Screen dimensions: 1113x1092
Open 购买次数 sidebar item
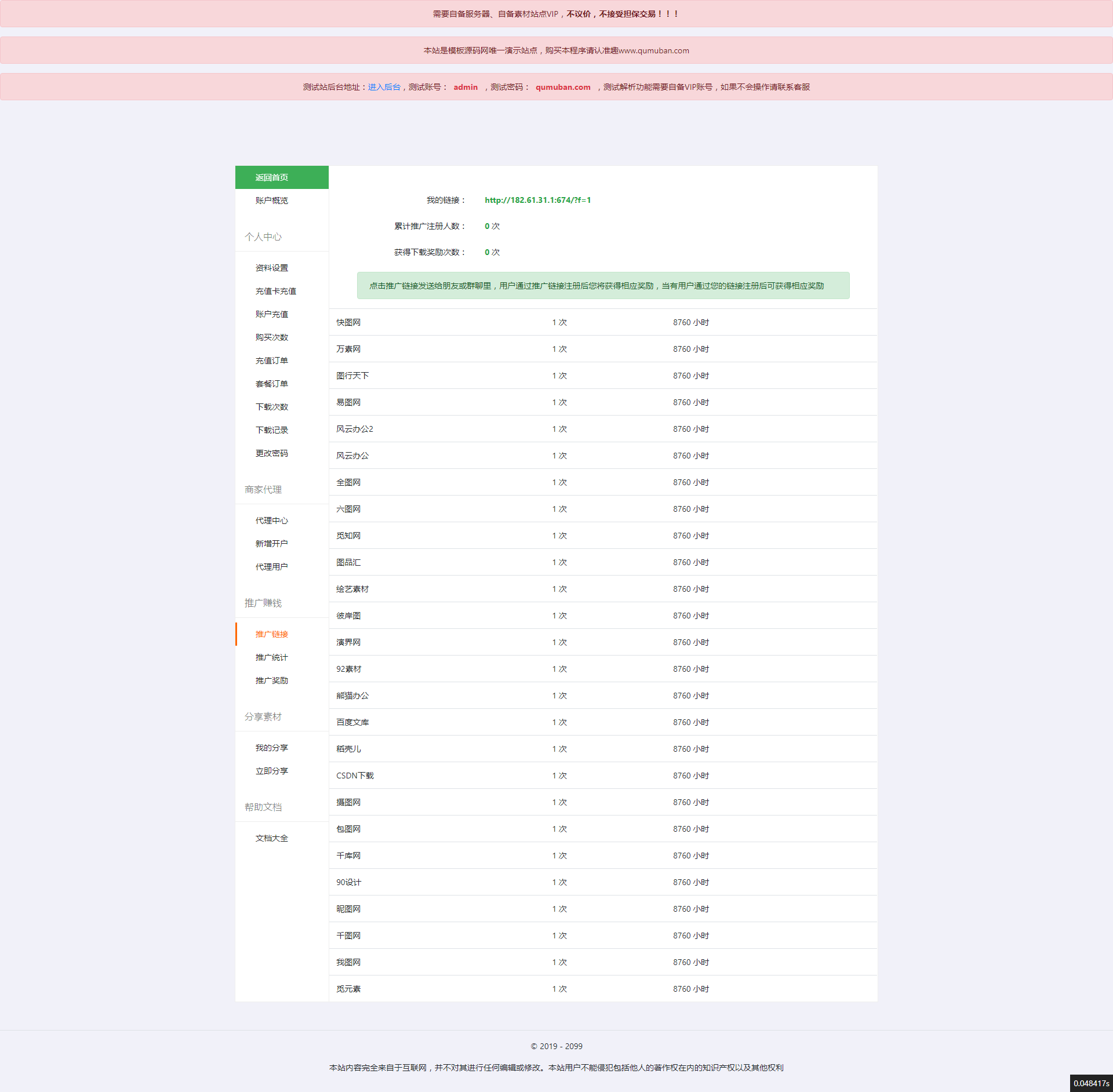click(x=271, y=337)
